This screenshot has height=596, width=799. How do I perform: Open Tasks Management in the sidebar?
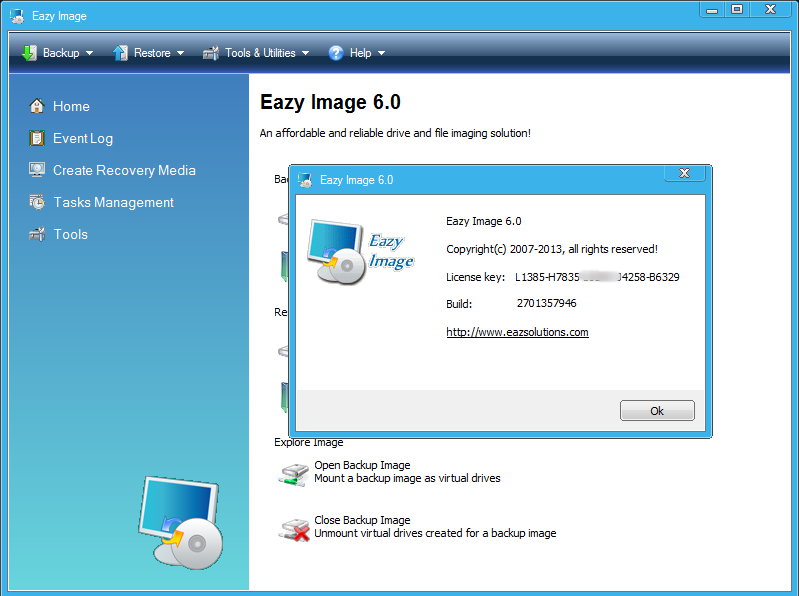[114, 202]
